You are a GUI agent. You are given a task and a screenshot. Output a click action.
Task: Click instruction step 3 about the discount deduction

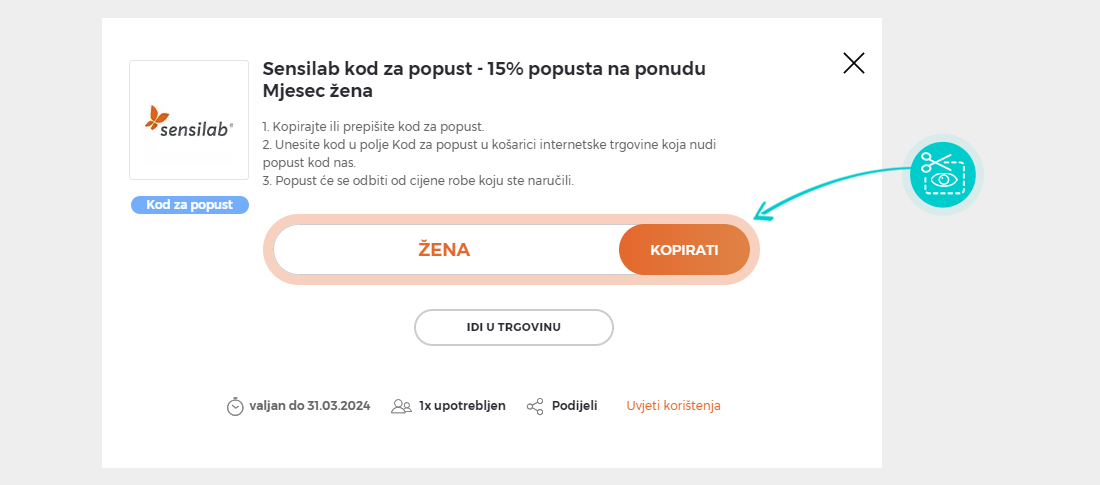[x=418, y=181]
